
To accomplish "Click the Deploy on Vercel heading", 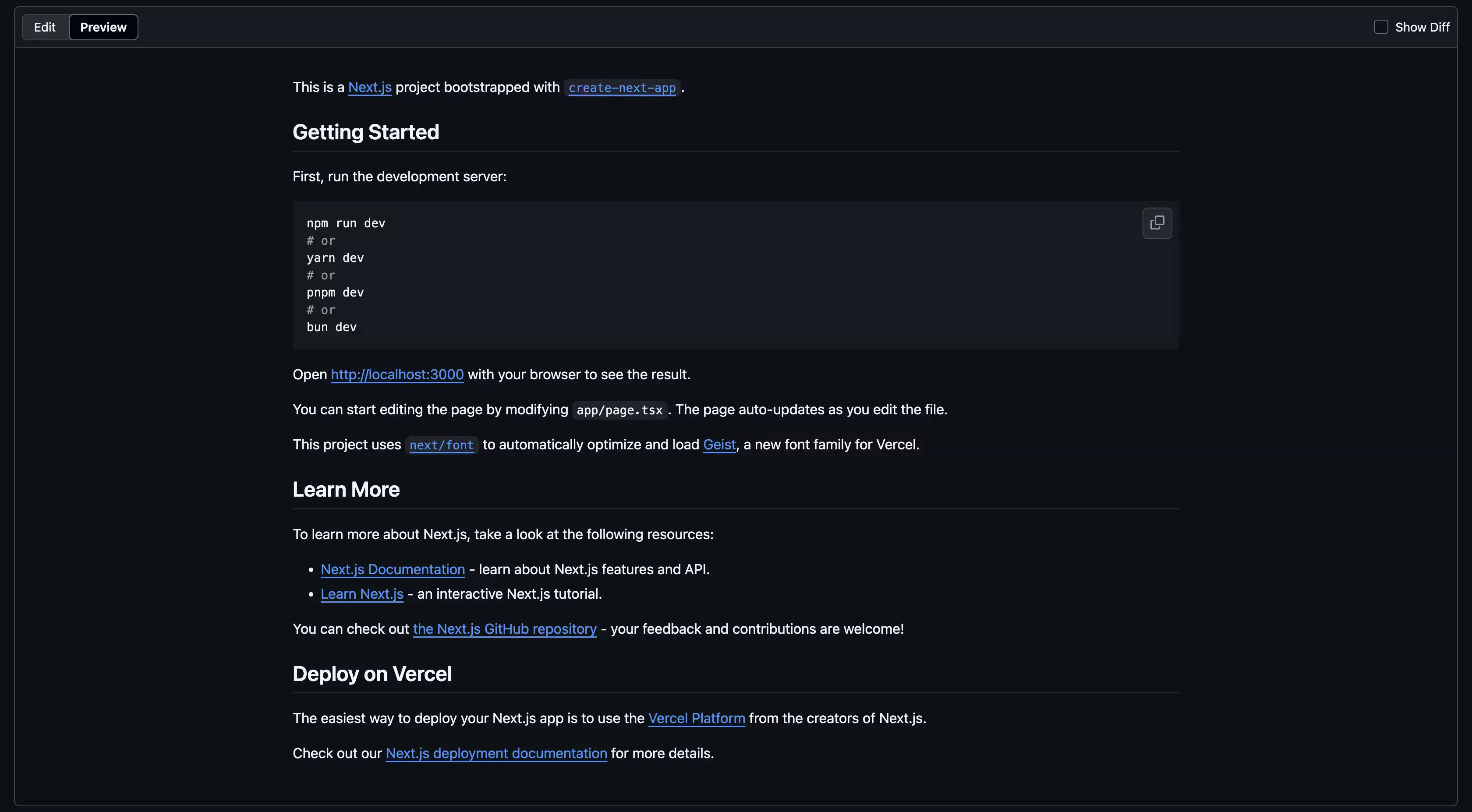I will pos(372,674).
